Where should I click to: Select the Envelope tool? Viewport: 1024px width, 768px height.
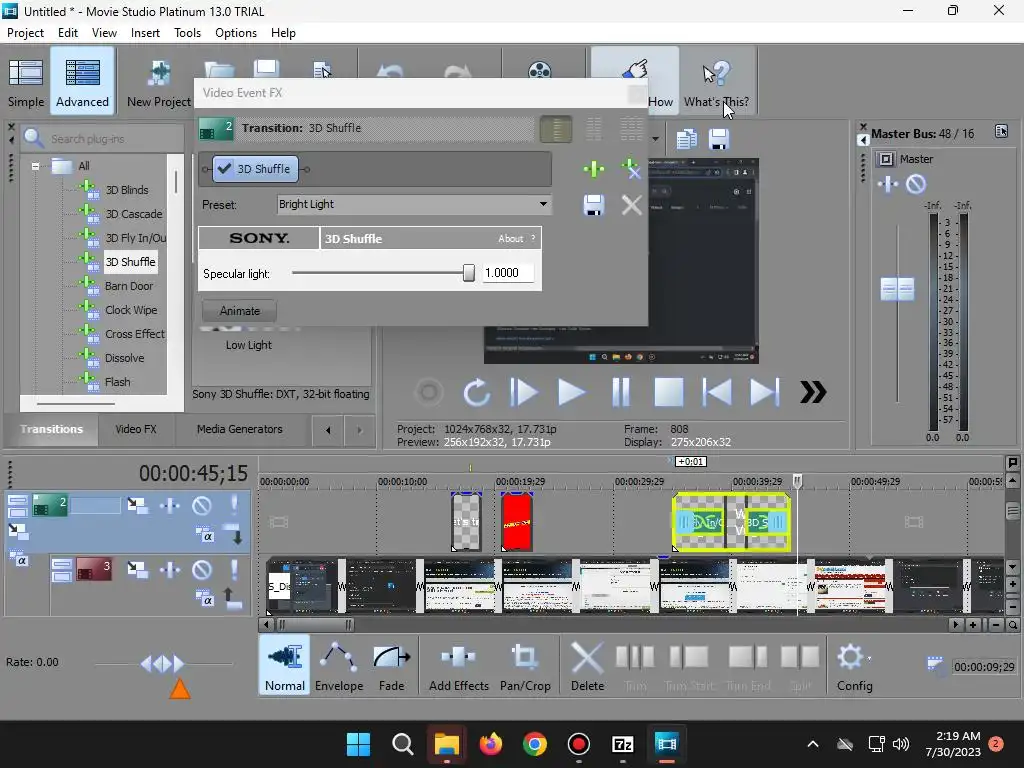click(339, 665)
